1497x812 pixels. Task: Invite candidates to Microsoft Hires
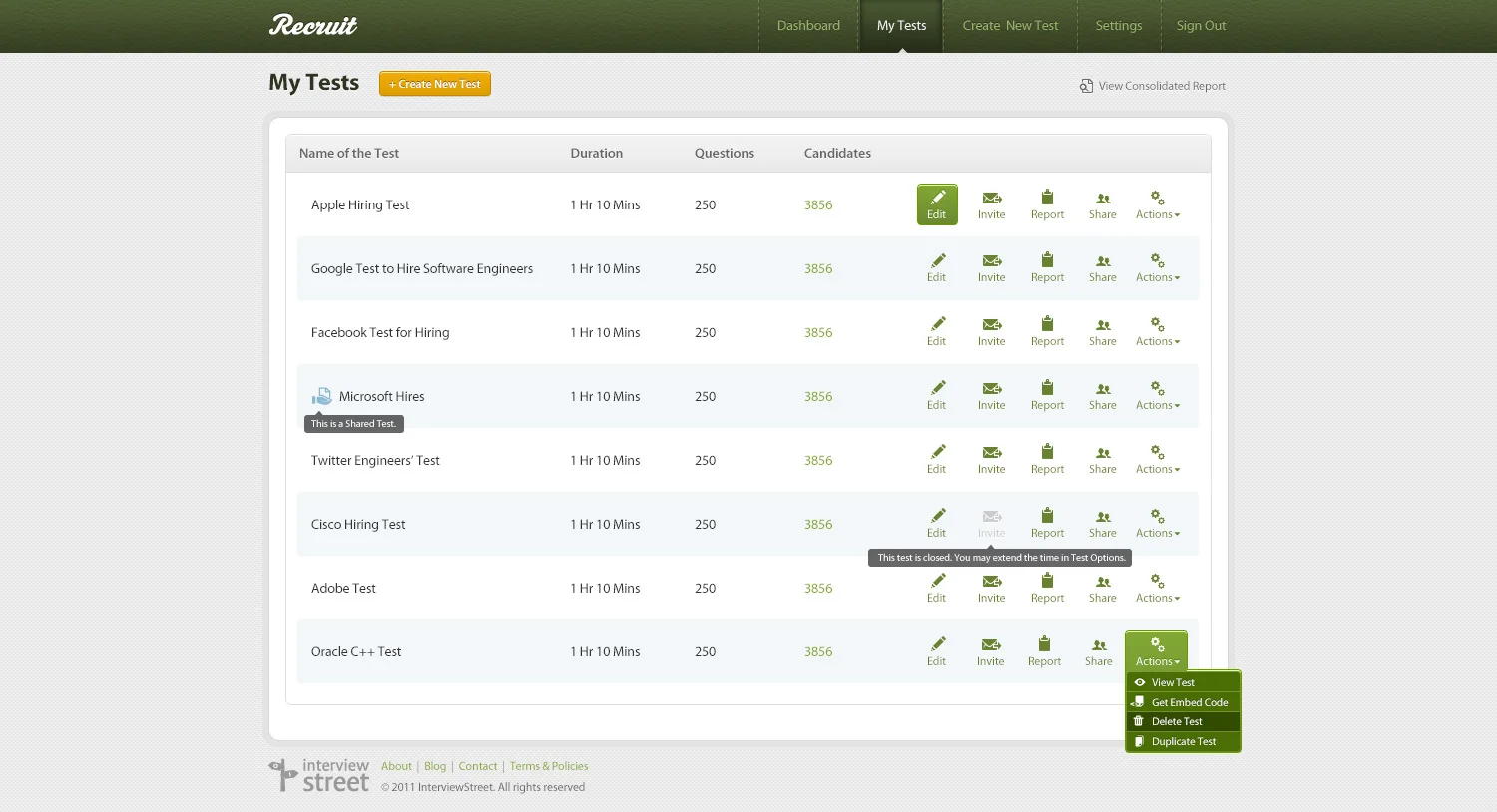point(991,396)
